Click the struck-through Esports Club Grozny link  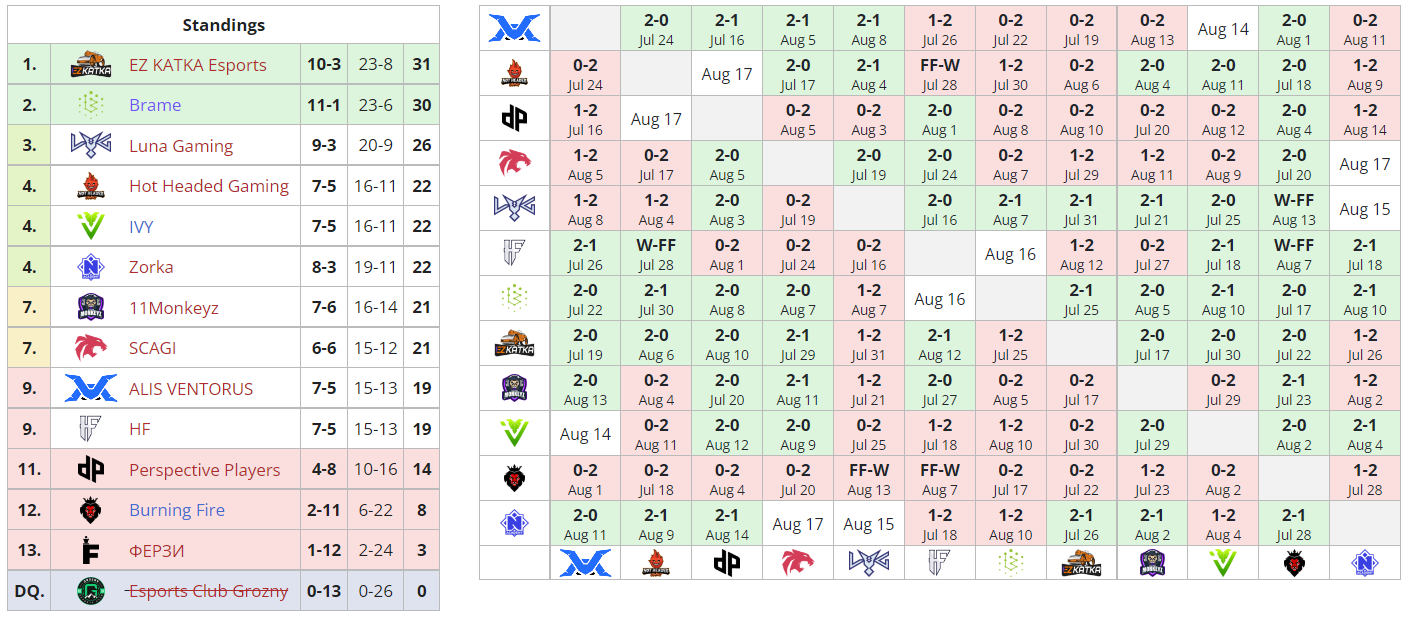(x=207, y=591)
